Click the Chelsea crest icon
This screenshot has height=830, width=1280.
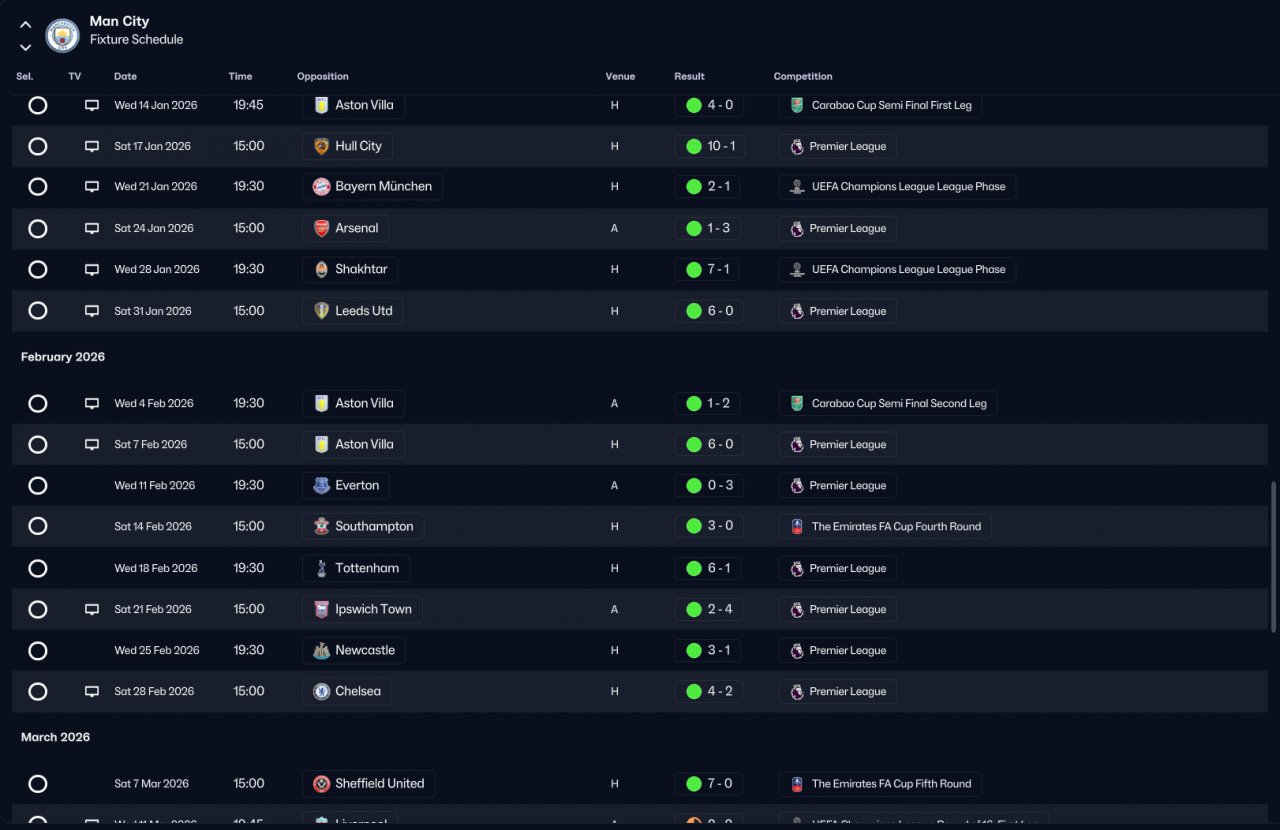[321, 691]
